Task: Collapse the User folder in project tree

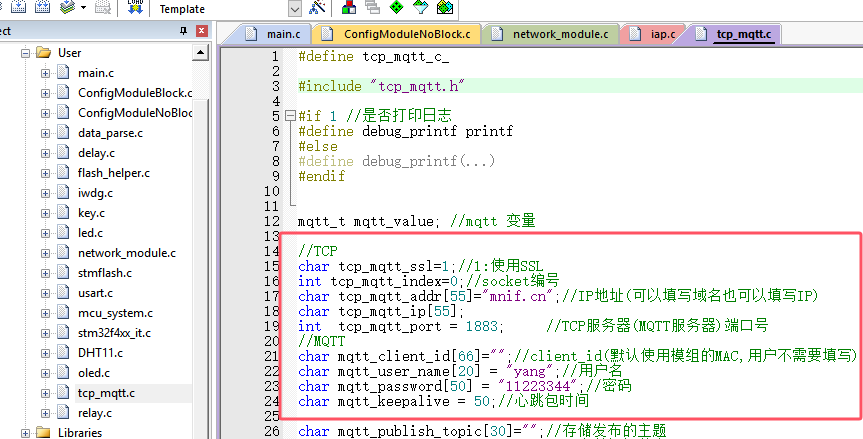Action: pyautogui.click(x=25, y=53)
